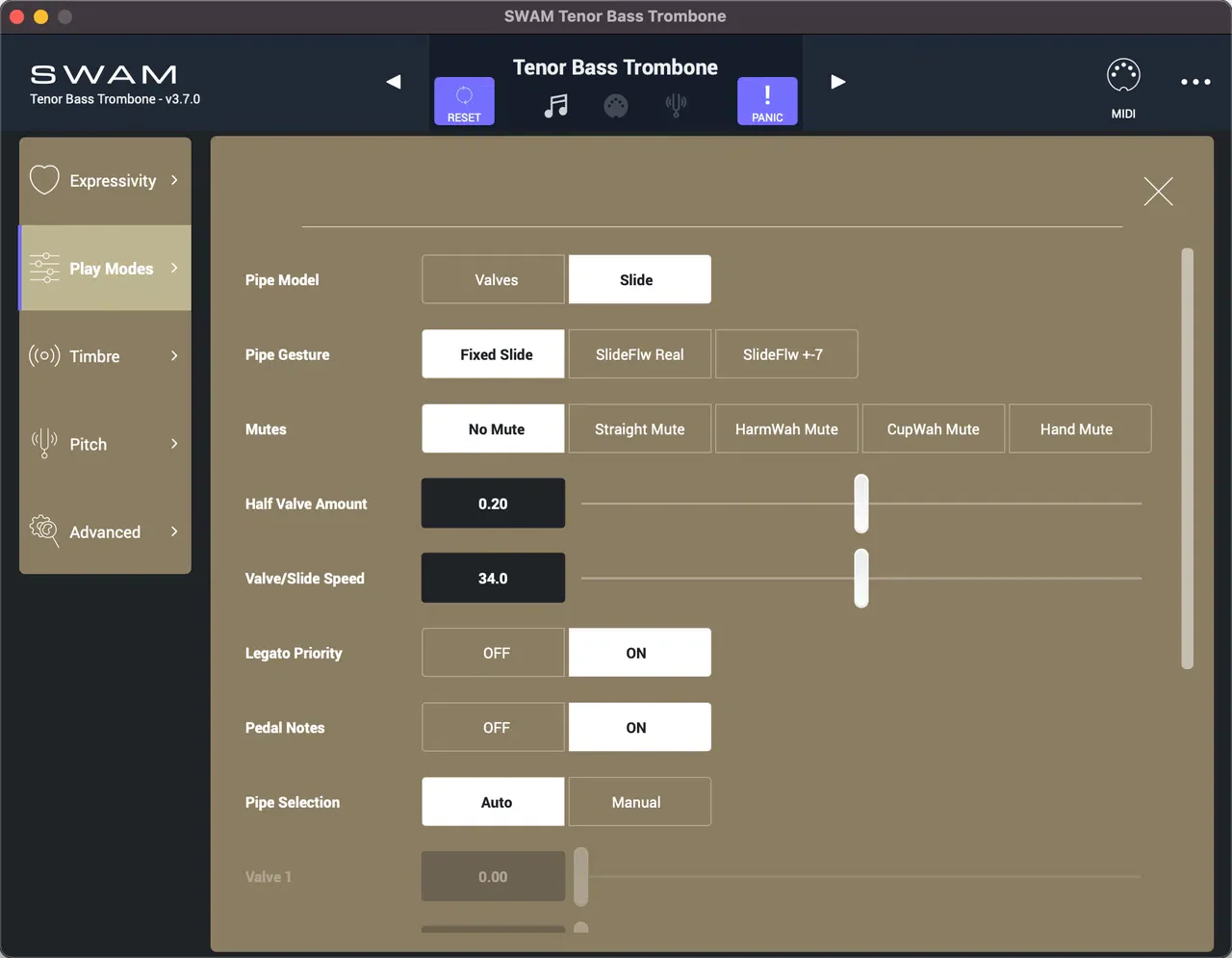Select the Straight Mute option
The height and width of the screenshot is (958, 1232).
click(x=640, y=428)
